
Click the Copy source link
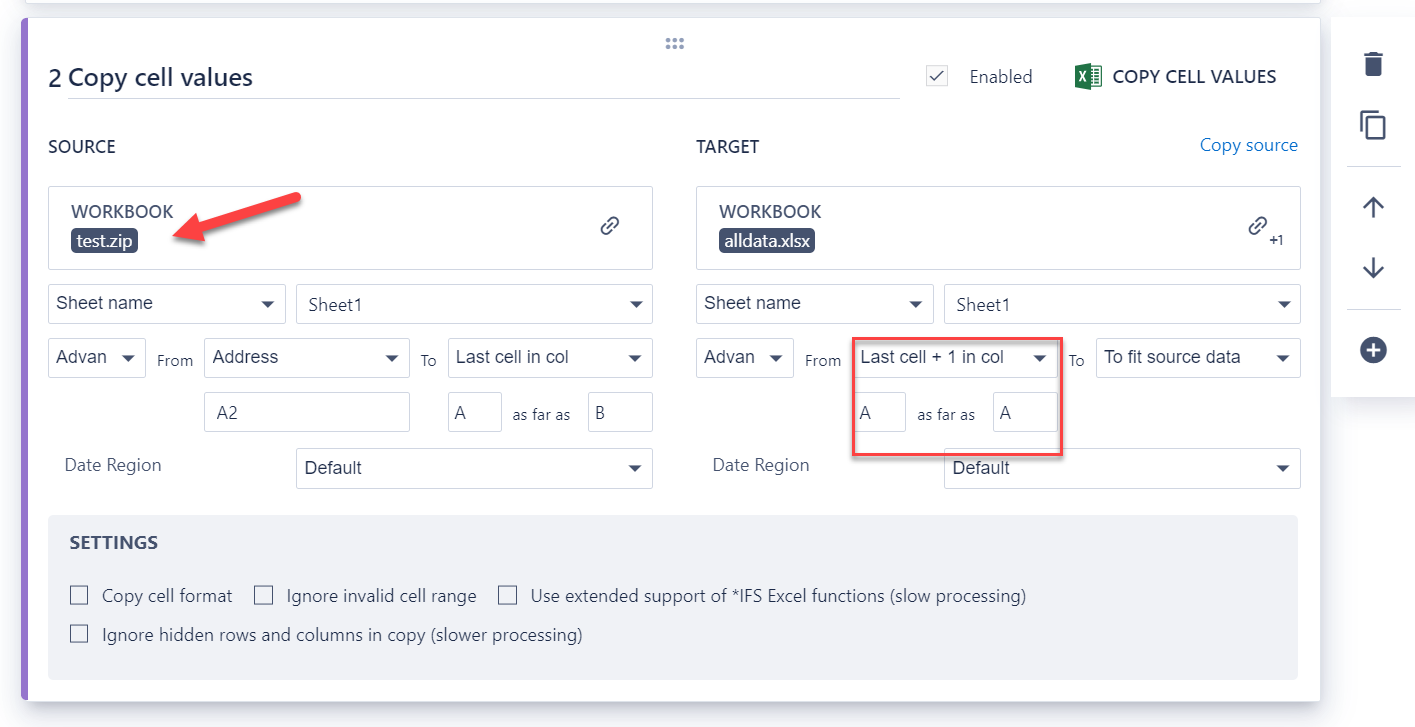[1248, 146]
